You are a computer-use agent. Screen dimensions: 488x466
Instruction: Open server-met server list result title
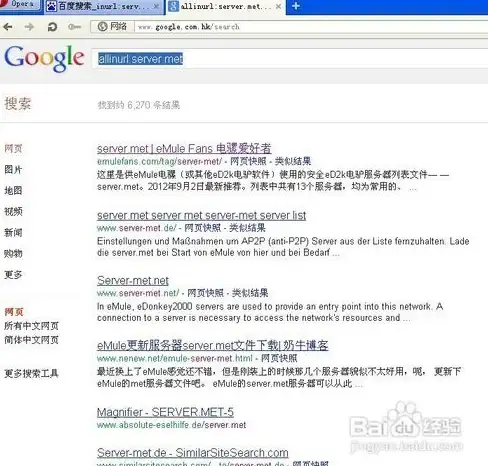(201, 215)
